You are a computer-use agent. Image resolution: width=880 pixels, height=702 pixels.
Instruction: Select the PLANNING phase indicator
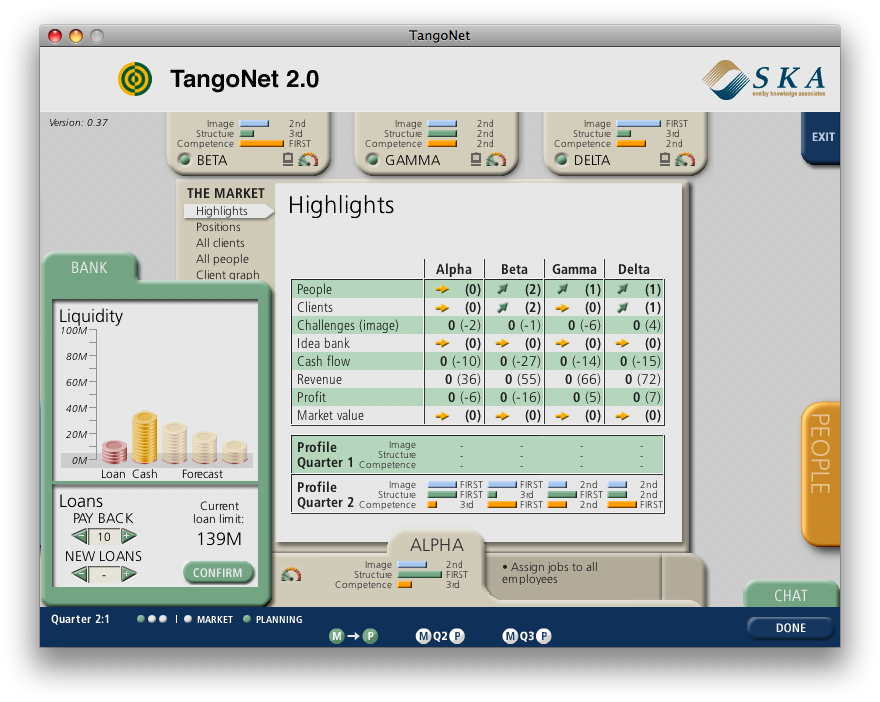tap(247, 619)
